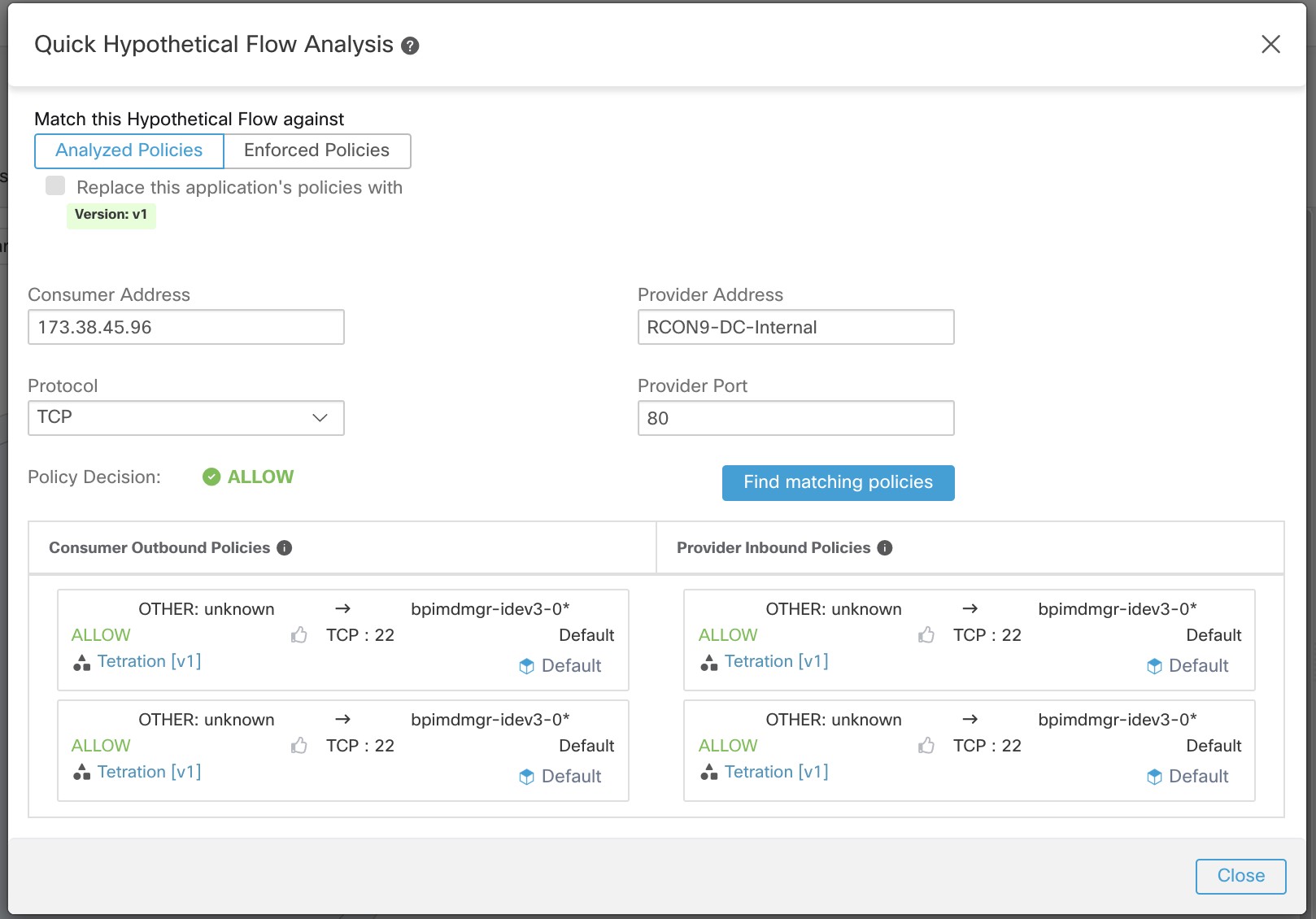Click the Consumer Address input field
Image resolution: width=1316 pixels, height=919 pixels.
pos(186,327)
